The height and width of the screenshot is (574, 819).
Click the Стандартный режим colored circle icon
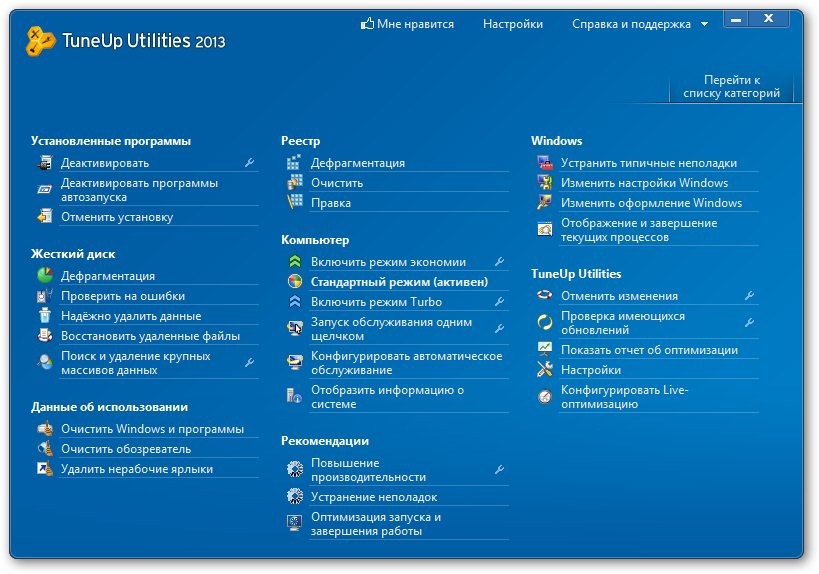295,281
